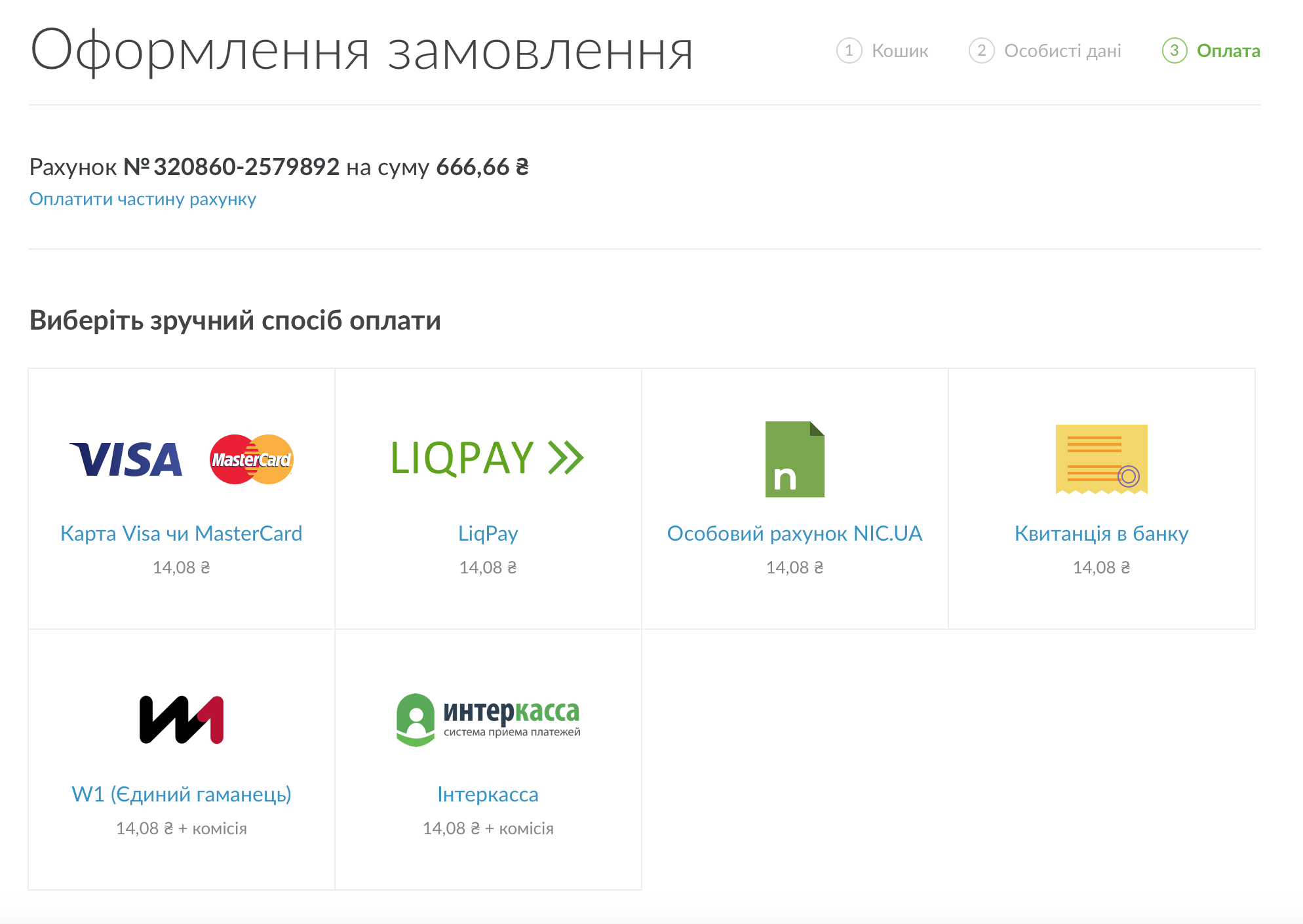
Task: Click heading Виберіть зручний спосіб оплати
Action: tap(235, 321)
